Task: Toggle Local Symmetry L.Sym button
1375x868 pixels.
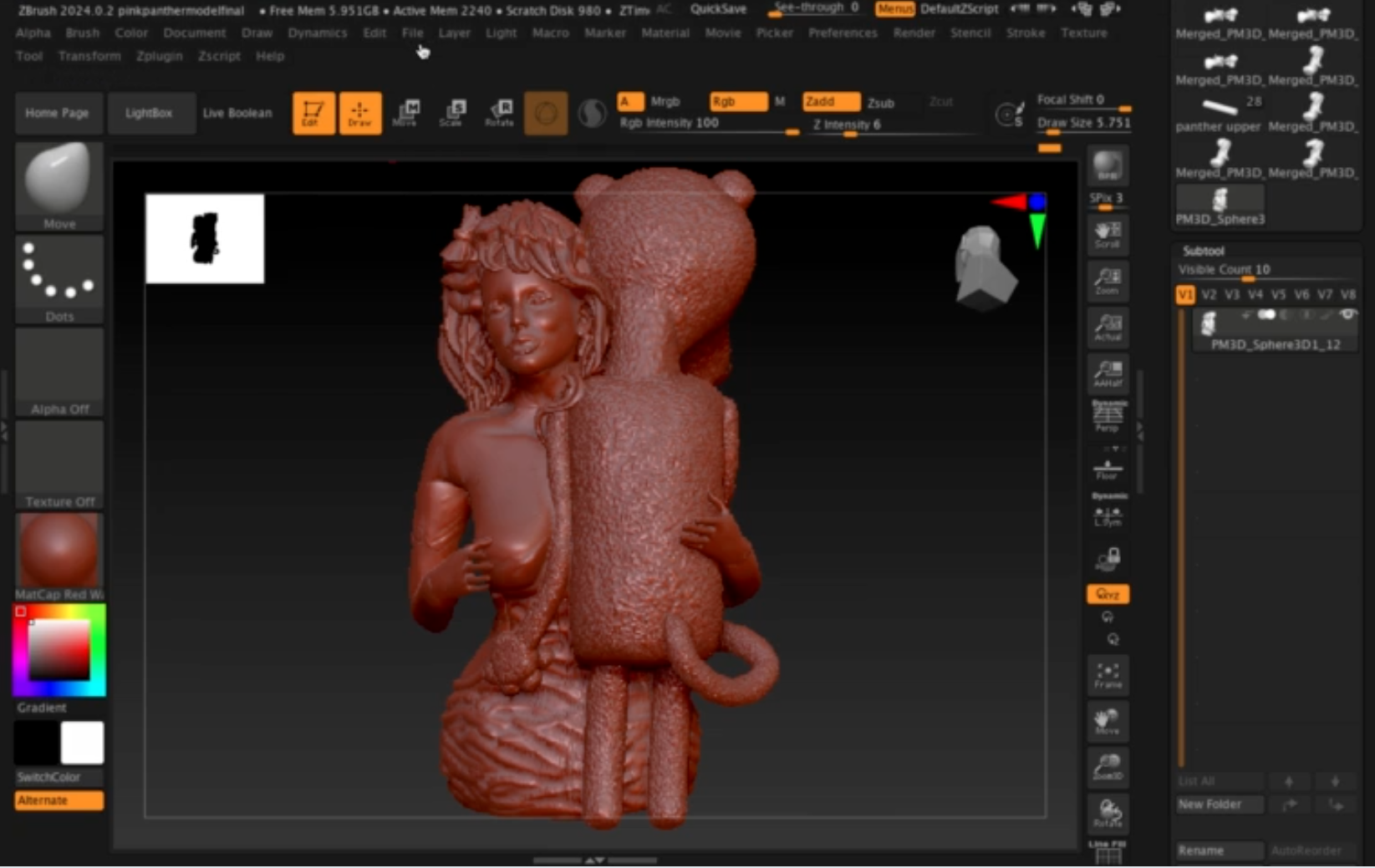Action: pyautogui.click(x=1108, y=511)
